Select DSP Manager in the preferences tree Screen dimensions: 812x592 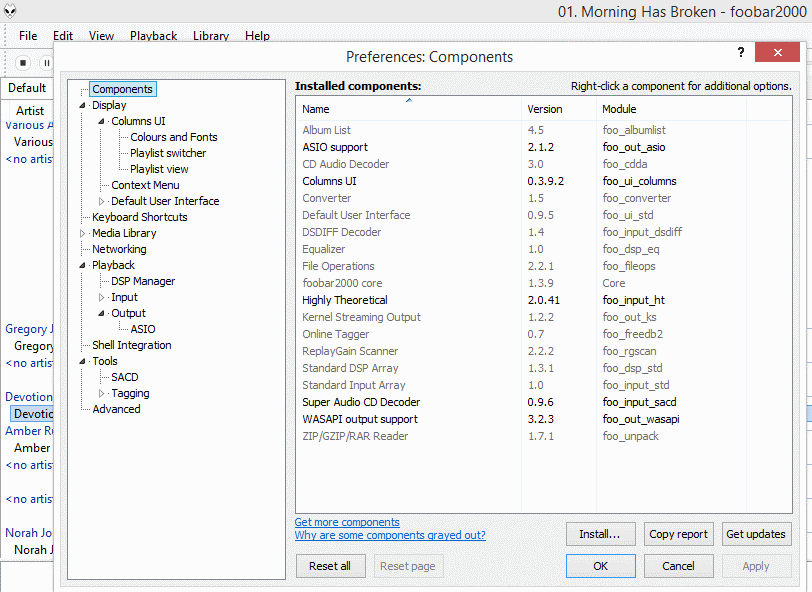[143, 281]
